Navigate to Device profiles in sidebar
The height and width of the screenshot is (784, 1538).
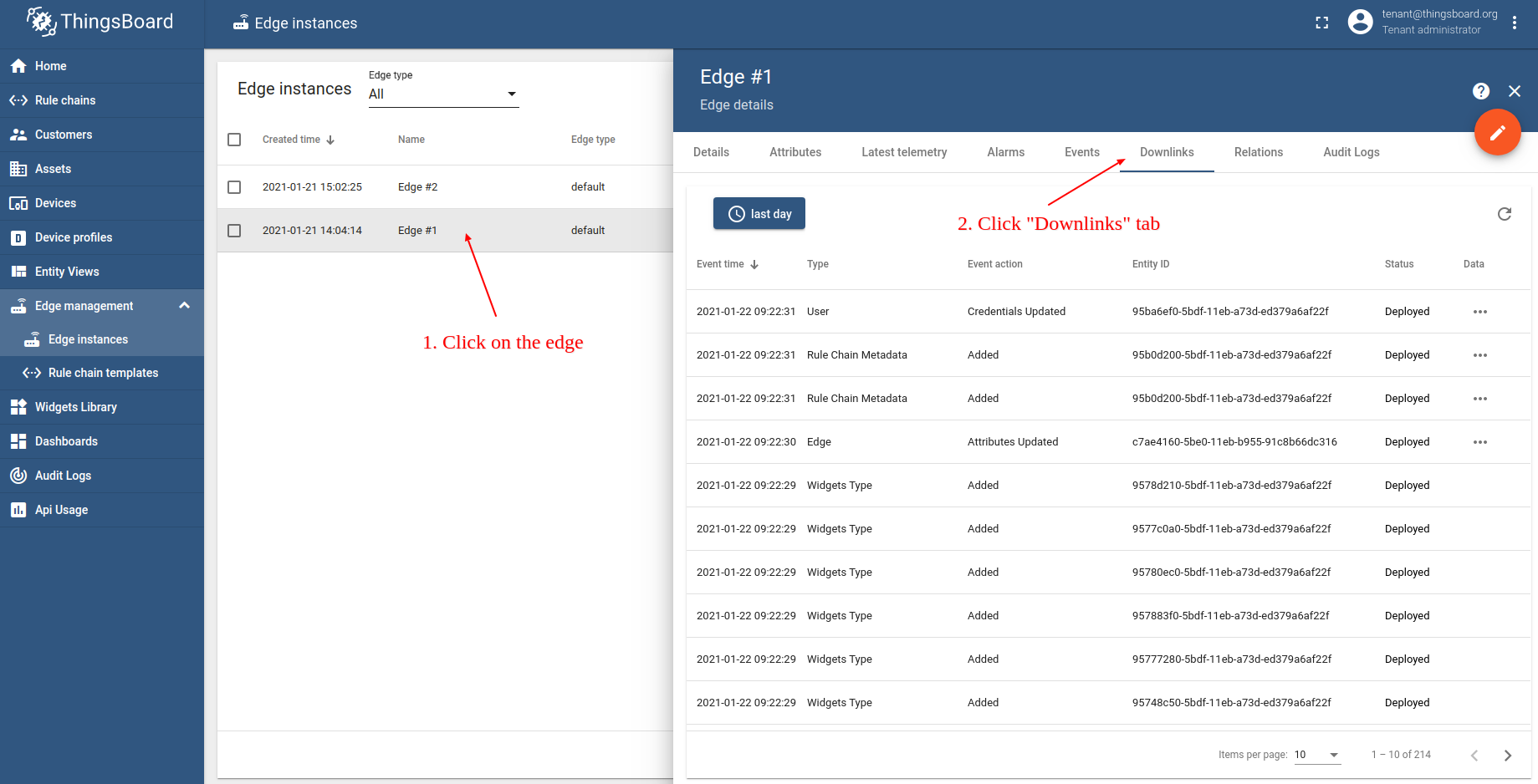[74, 237]
